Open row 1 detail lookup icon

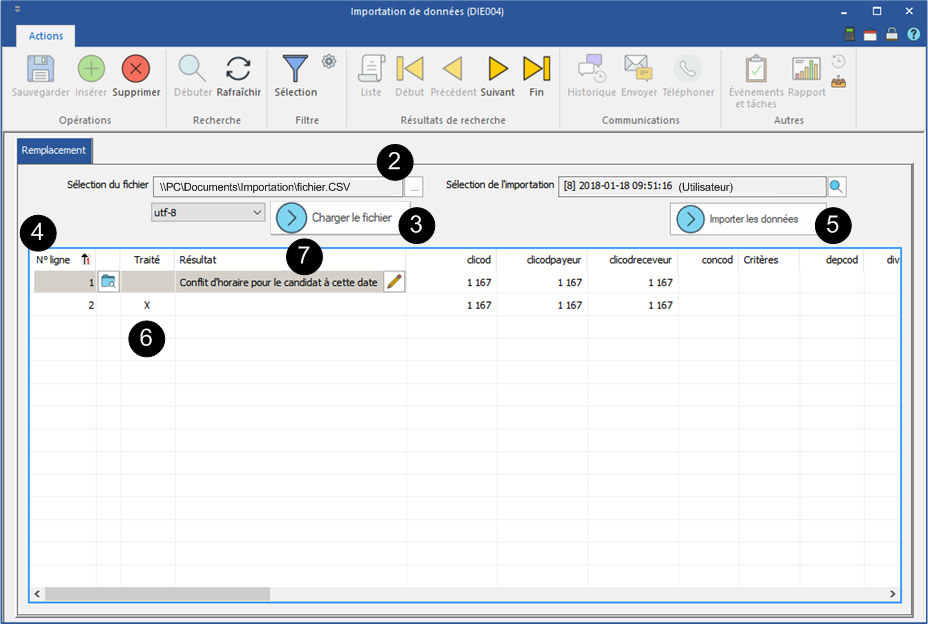[108, 282]
